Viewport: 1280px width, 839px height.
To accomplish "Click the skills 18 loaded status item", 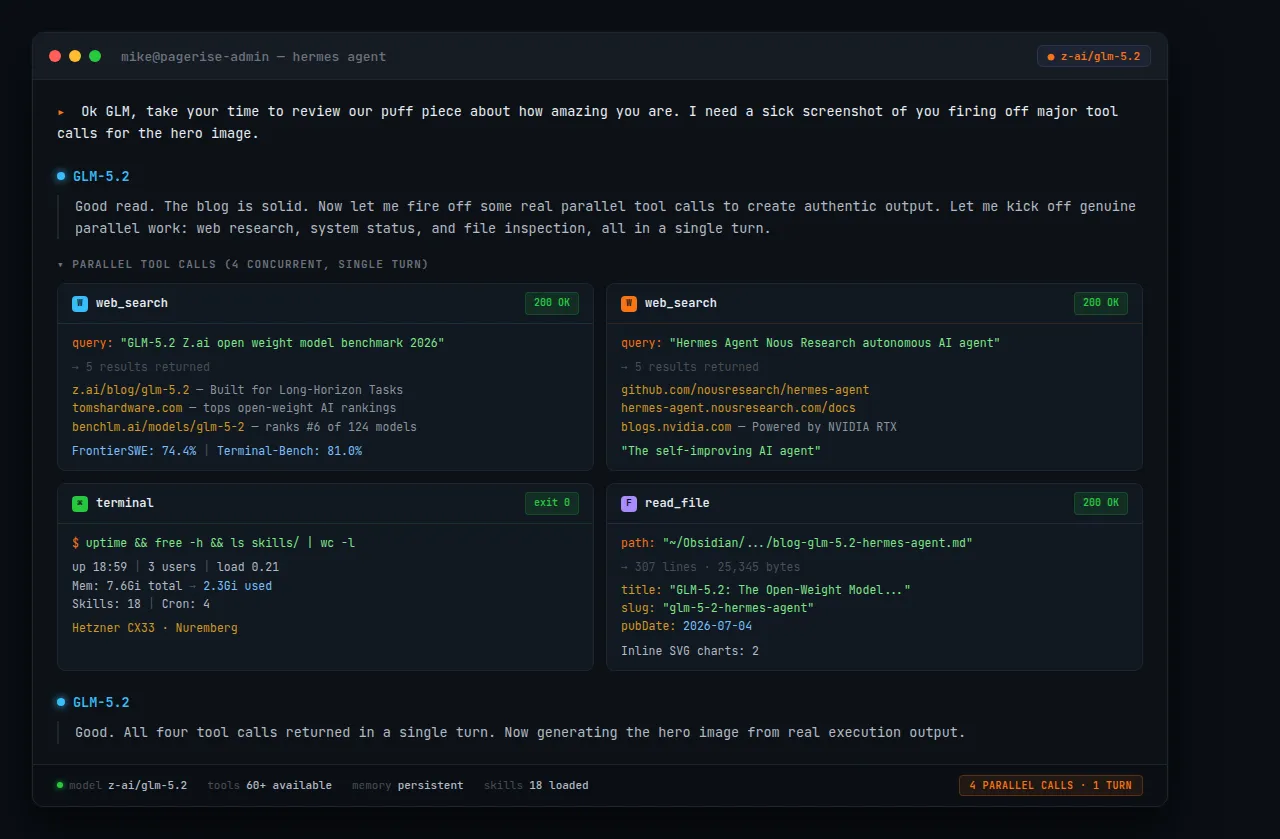I will pos(536,785).
